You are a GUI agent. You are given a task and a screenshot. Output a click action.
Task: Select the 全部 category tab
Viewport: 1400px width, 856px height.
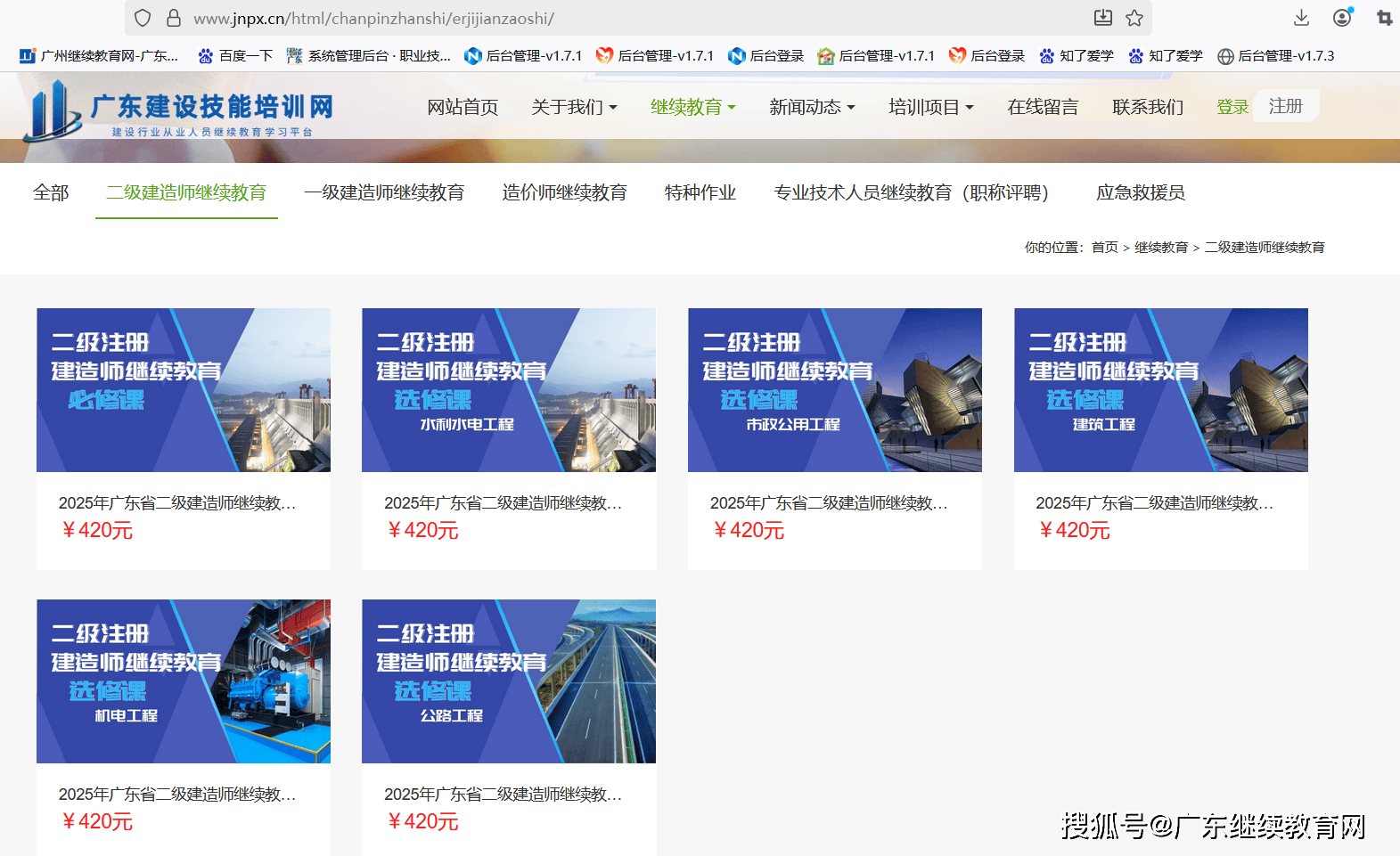click(x=51, y=192)
